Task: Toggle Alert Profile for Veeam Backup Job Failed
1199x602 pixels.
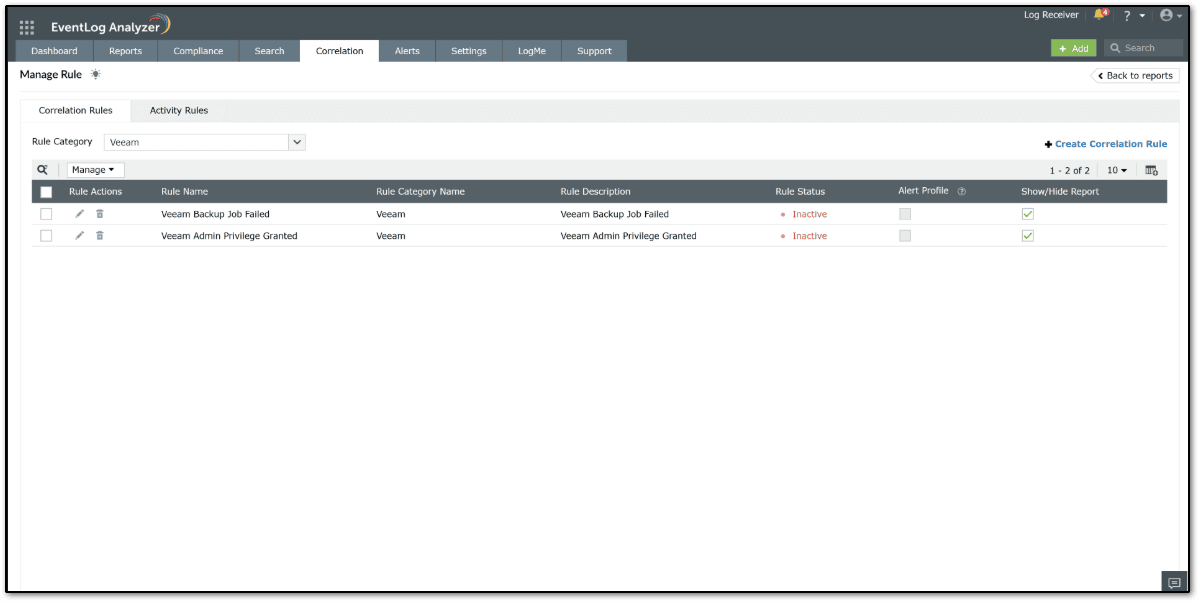Action: tap(905, 214)
